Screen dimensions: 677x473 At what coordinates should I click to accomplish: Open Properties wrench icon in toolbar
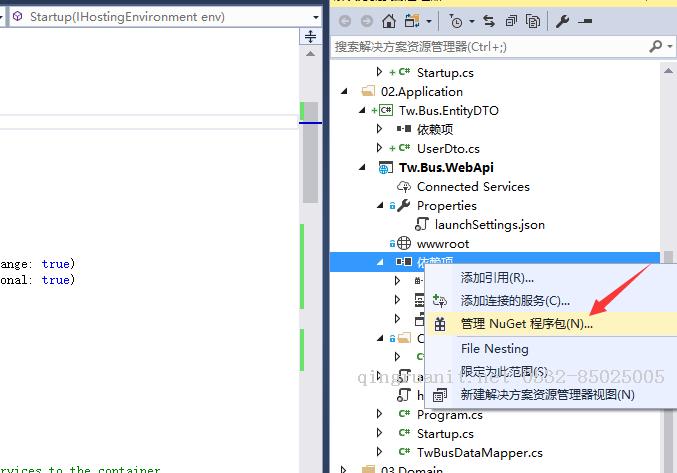pyautogui.click(x=562, y=21)
